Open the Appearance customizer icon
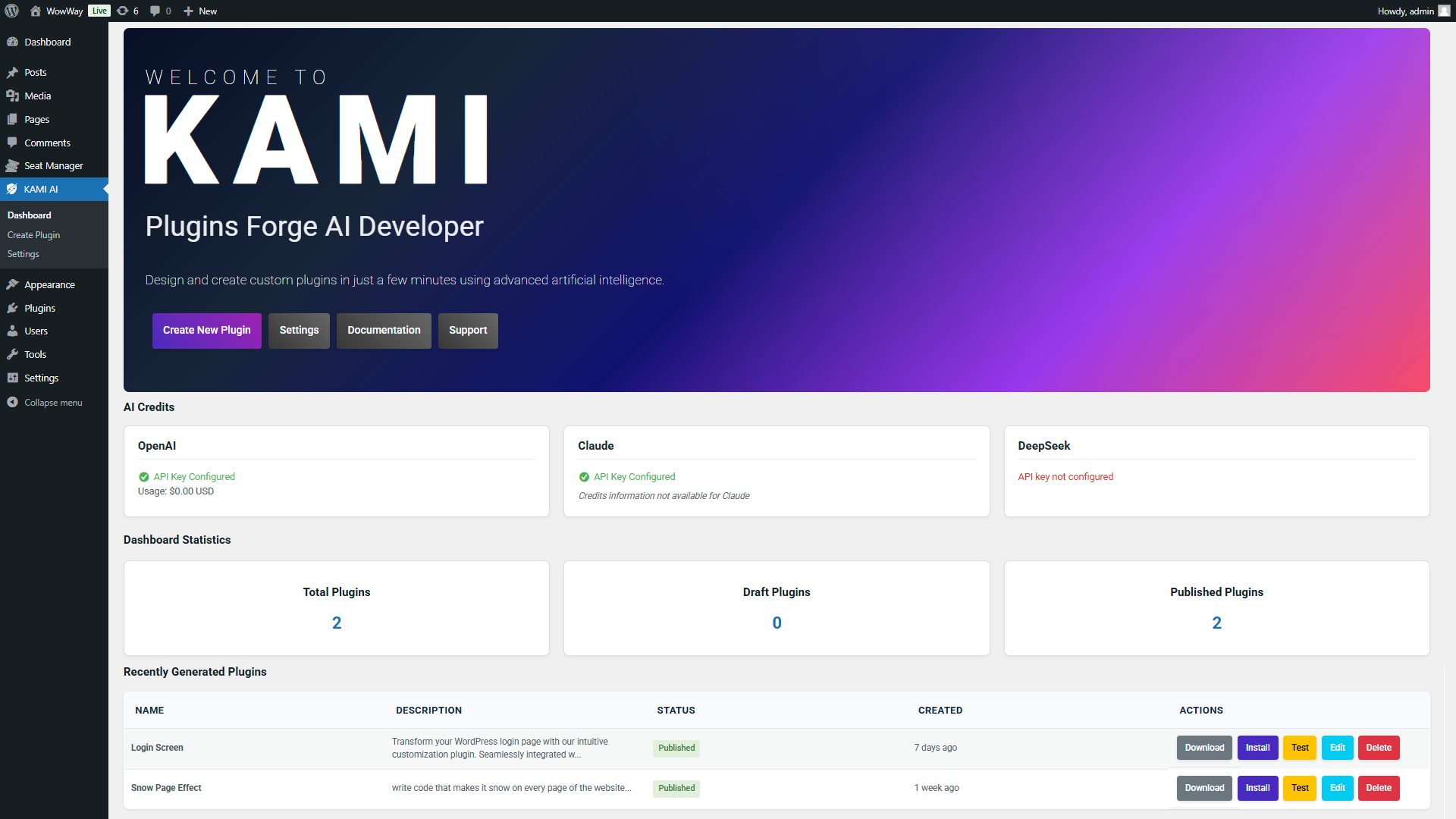1456x819 pixels. (13, 284)
